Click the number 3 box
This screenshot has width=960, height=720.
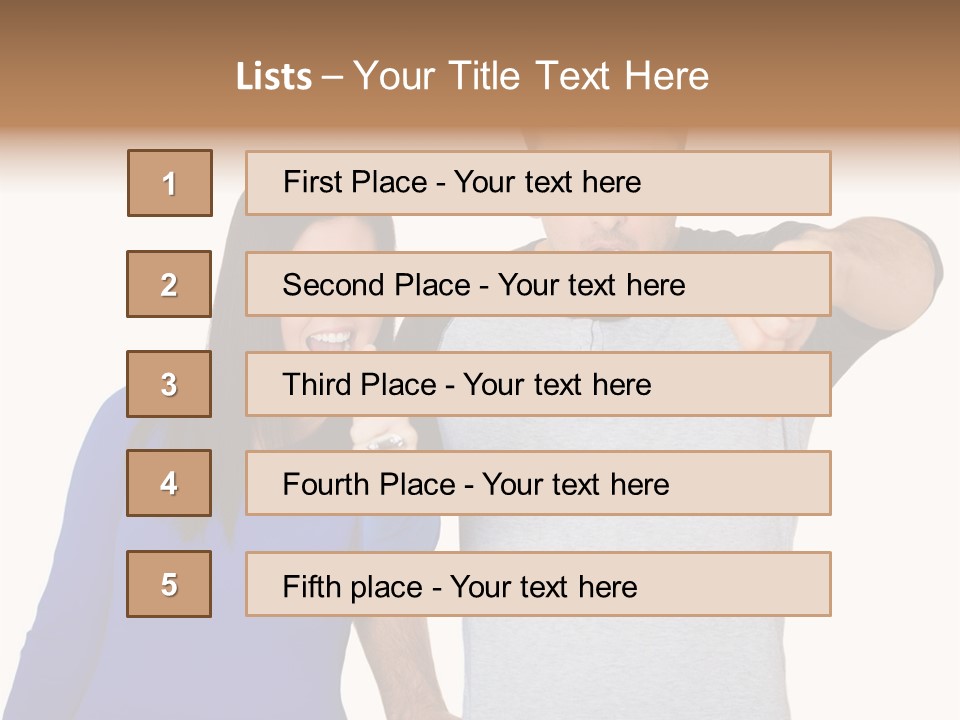(170, 384)
